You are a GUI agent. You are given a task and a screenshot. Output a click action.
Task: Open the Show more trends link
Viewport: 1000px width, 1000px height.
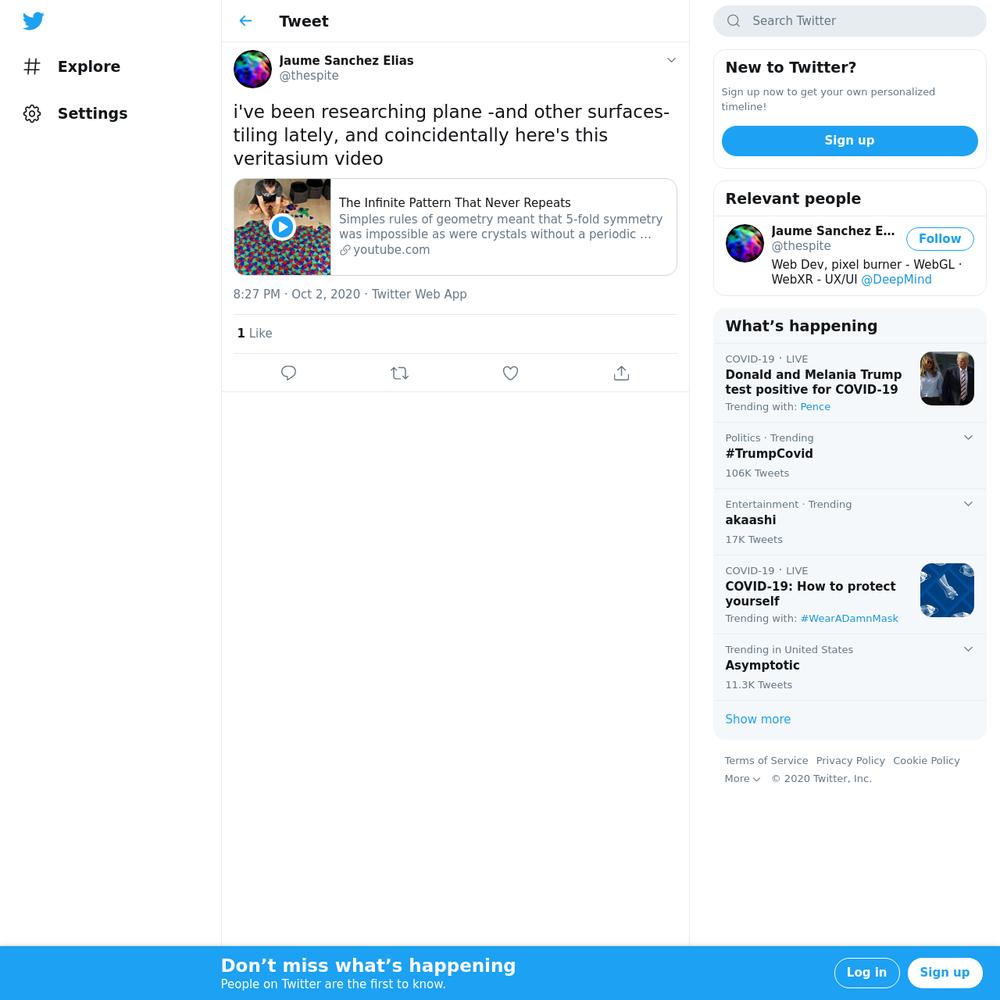tap(758, 719)
